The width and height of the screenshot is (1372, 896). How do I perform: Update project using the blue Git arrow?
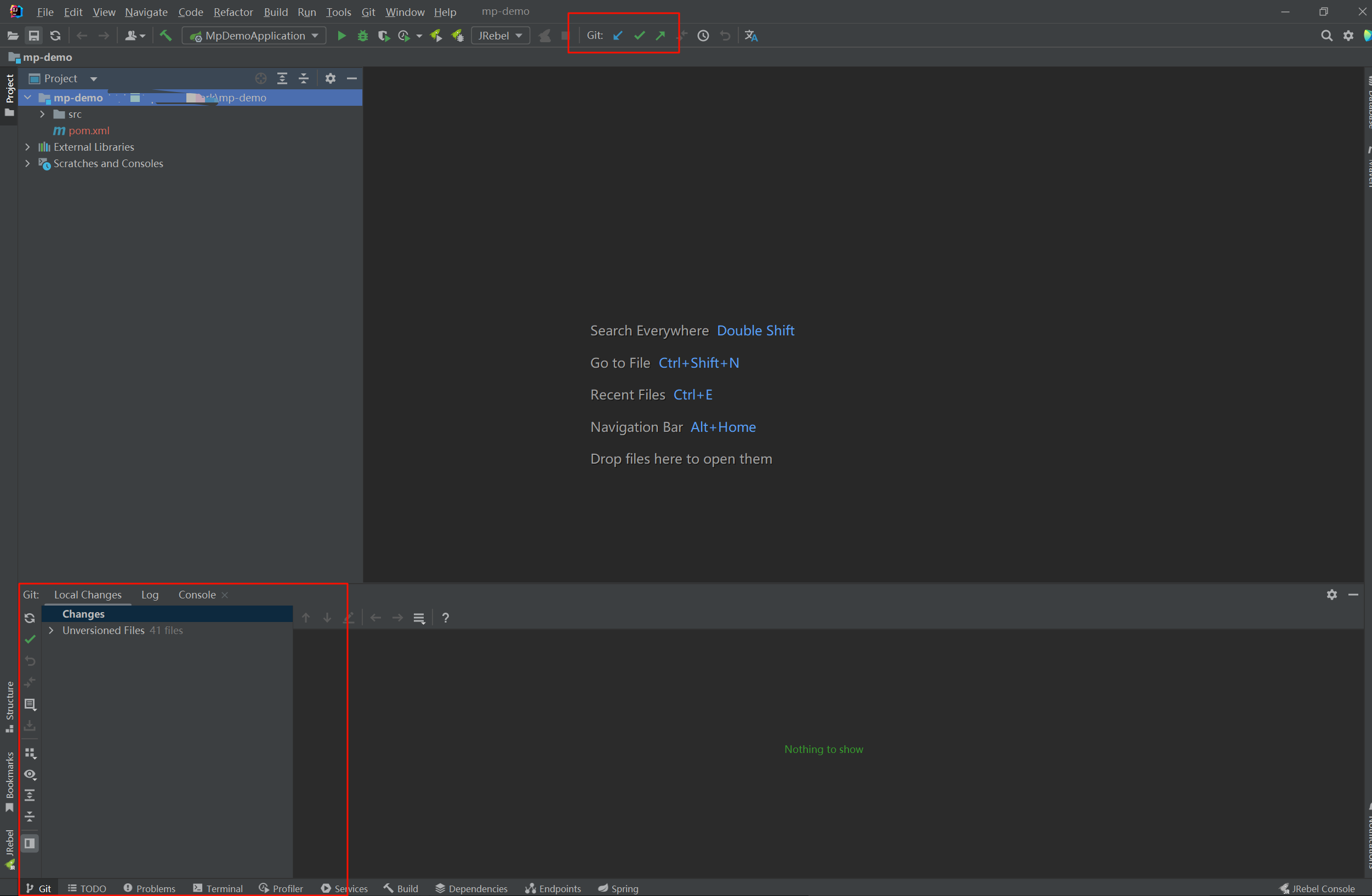click(x=618, y=36)
